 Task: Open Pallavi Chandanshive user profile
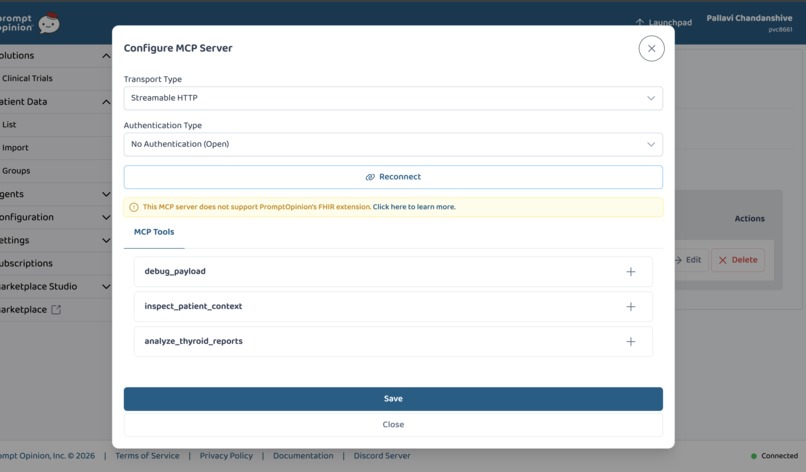749,22
